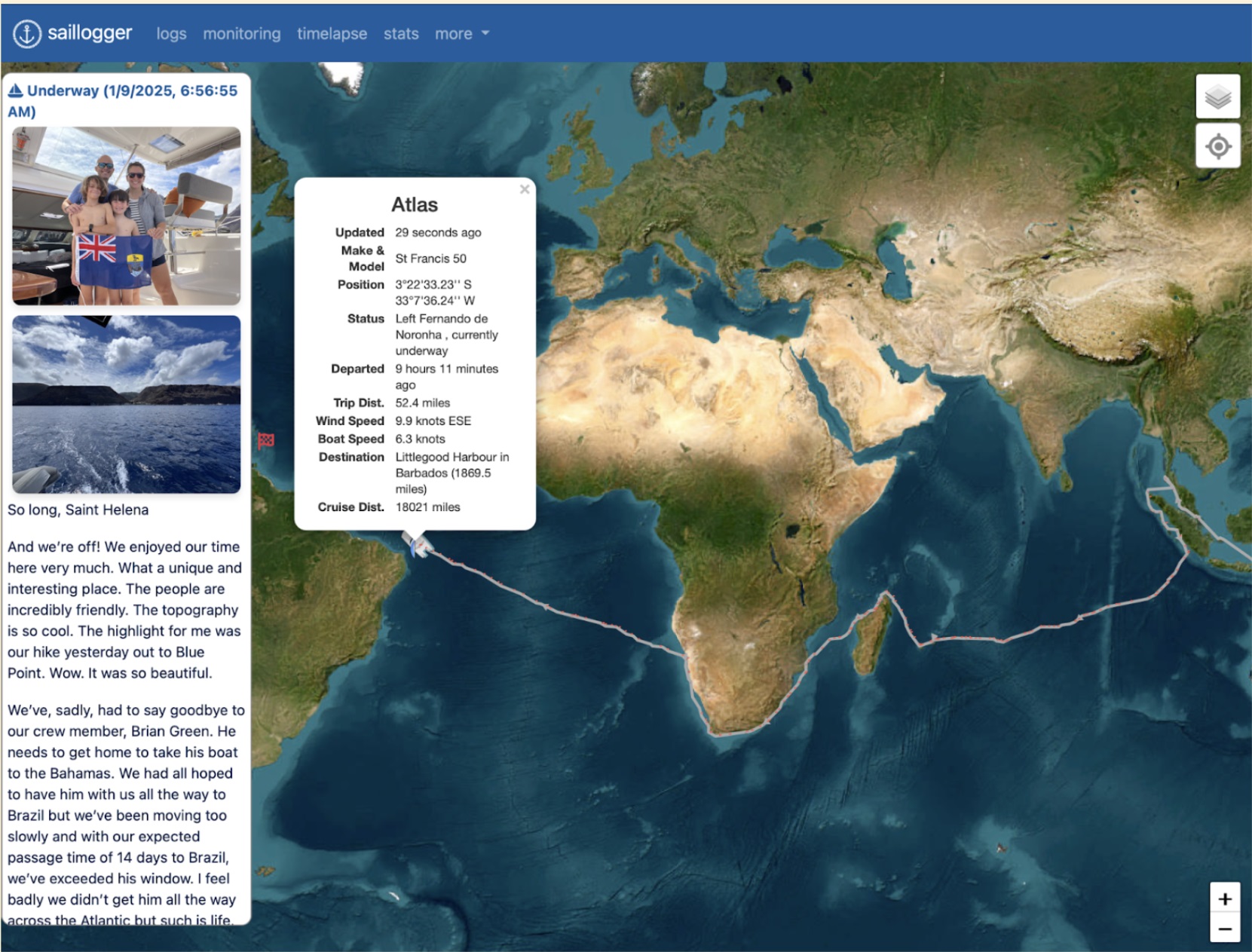Click the red checkered destination flag marker
This screenshot has height=952, width=1252.
click(266, 441)
